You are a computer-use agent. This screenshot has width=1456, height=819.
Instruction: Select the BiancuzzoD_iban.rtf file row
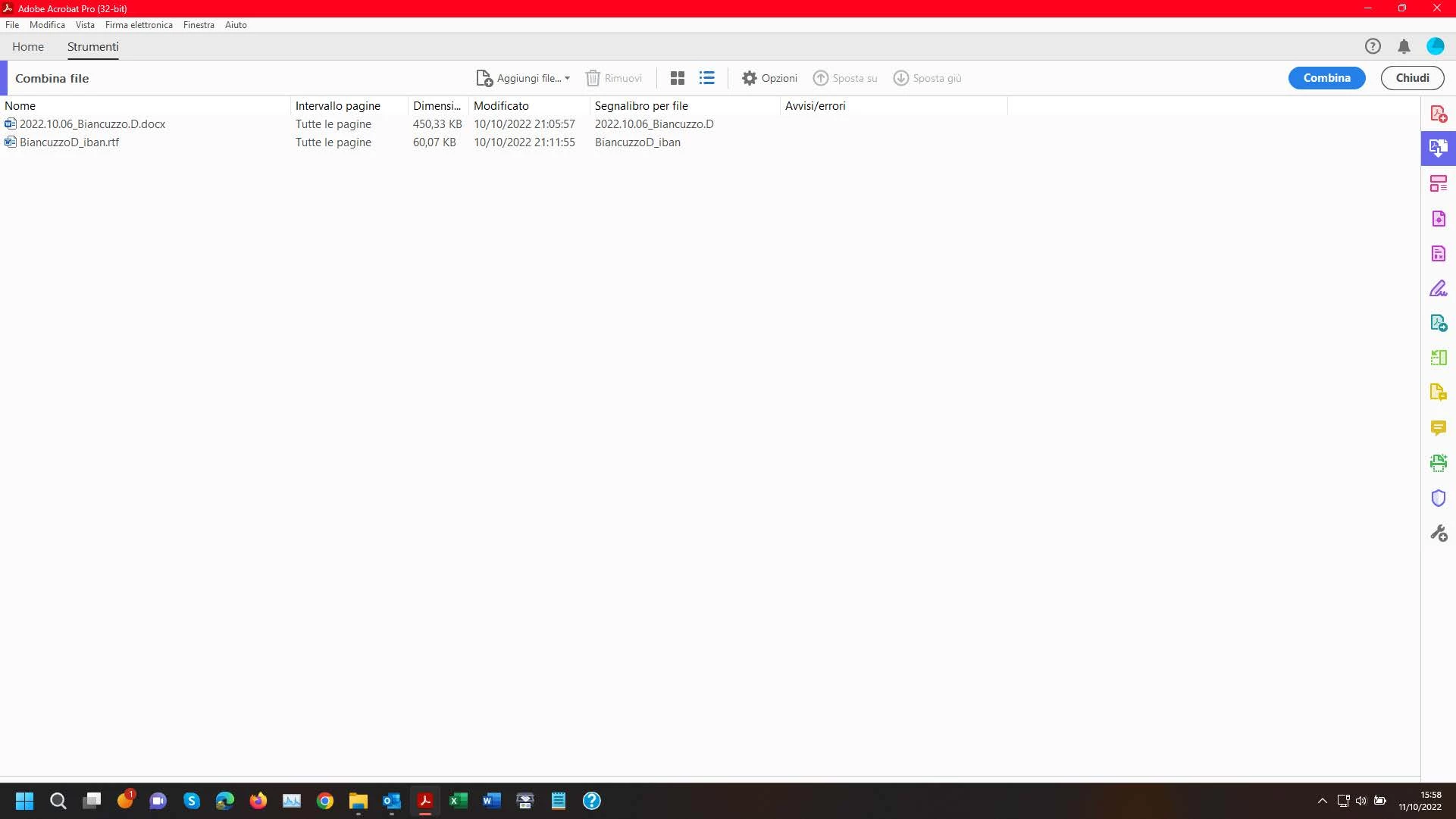69,142
